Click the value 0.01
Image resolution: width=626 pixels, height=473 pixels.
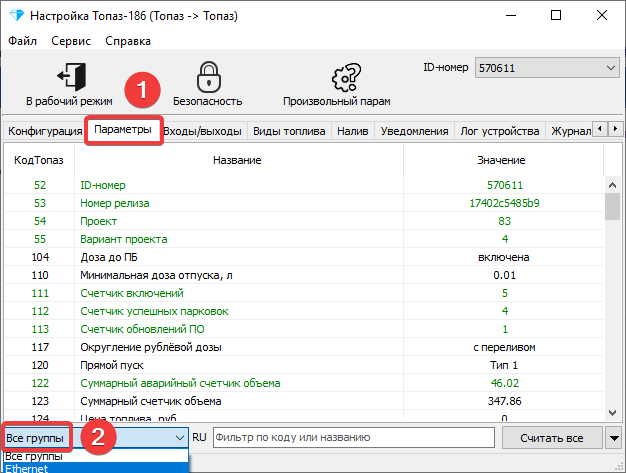504,275
